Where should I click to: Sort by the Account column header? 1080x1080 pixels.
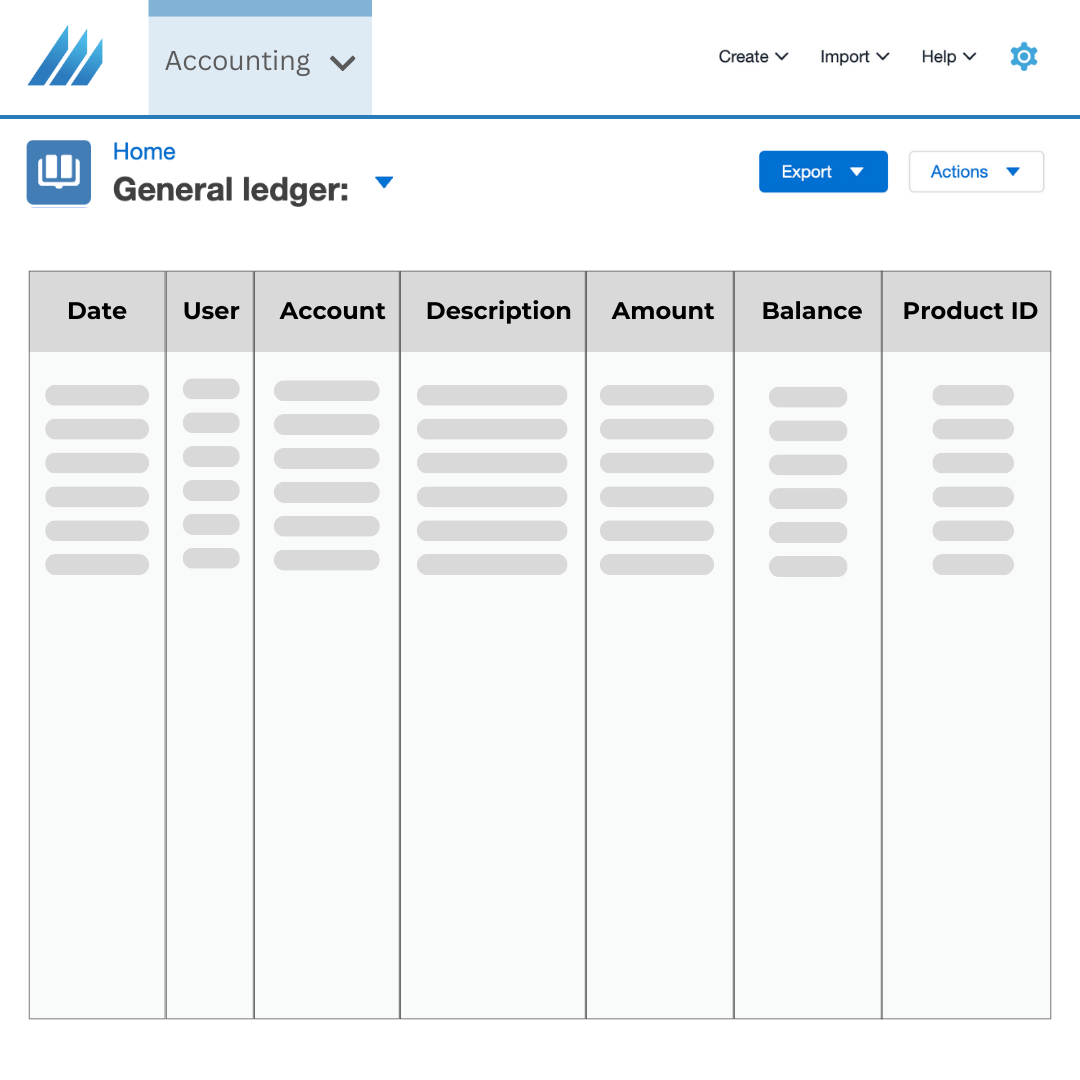point(327,311)
